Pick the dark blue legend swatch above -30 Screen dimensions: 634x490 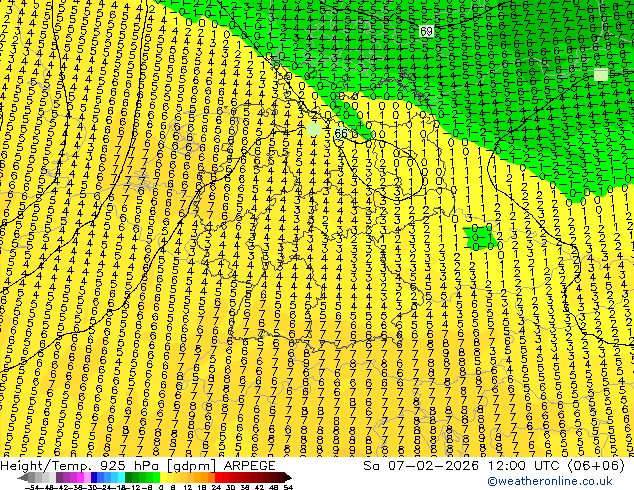tap(94, 477)
